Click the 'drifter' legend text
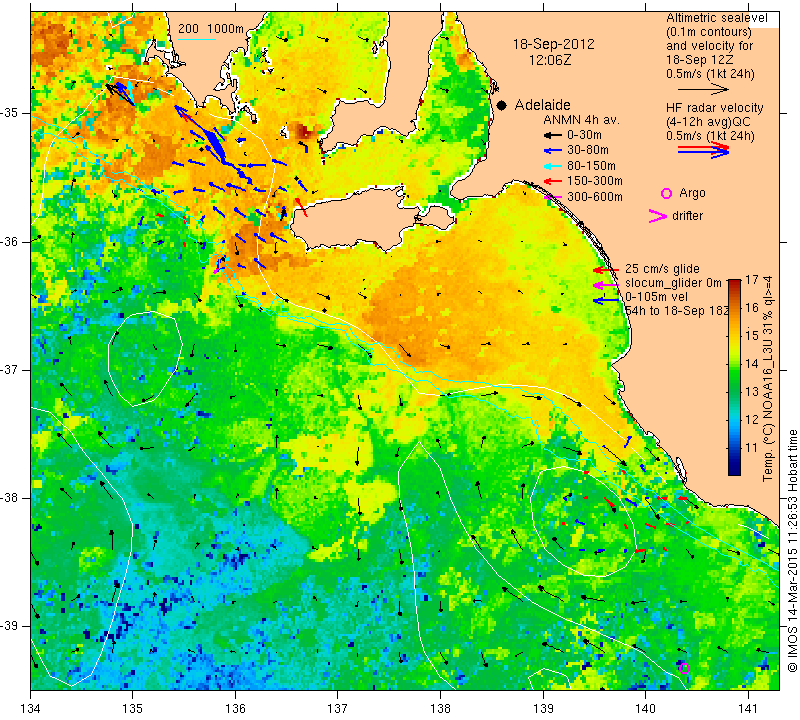The image size is (800, 720). (x=687, y=215)
